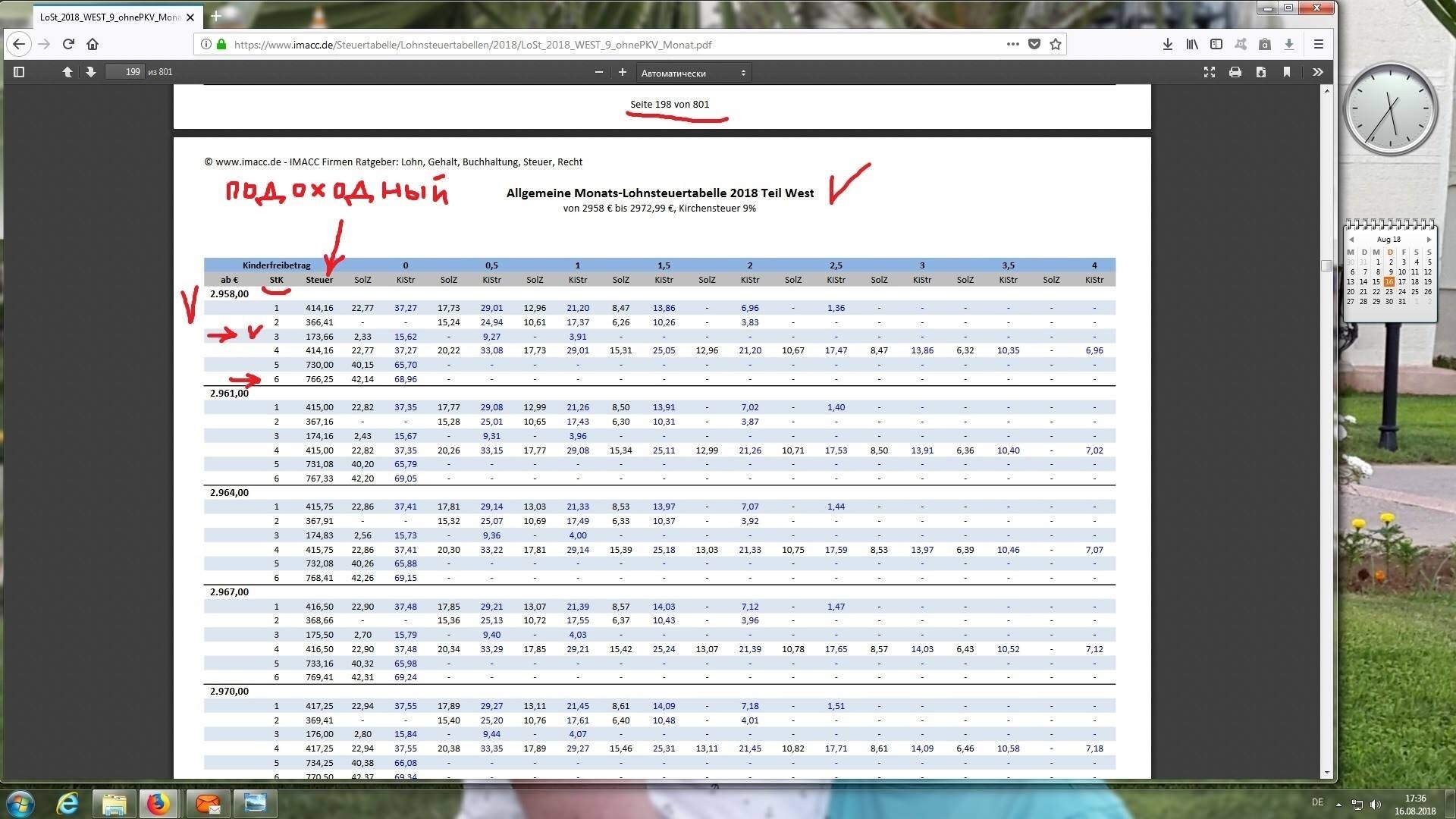Download the PDF file from viewer toolbar
Image resolution: width=1456 pixels, height=819 pixels.
[x=1261, y=72]
